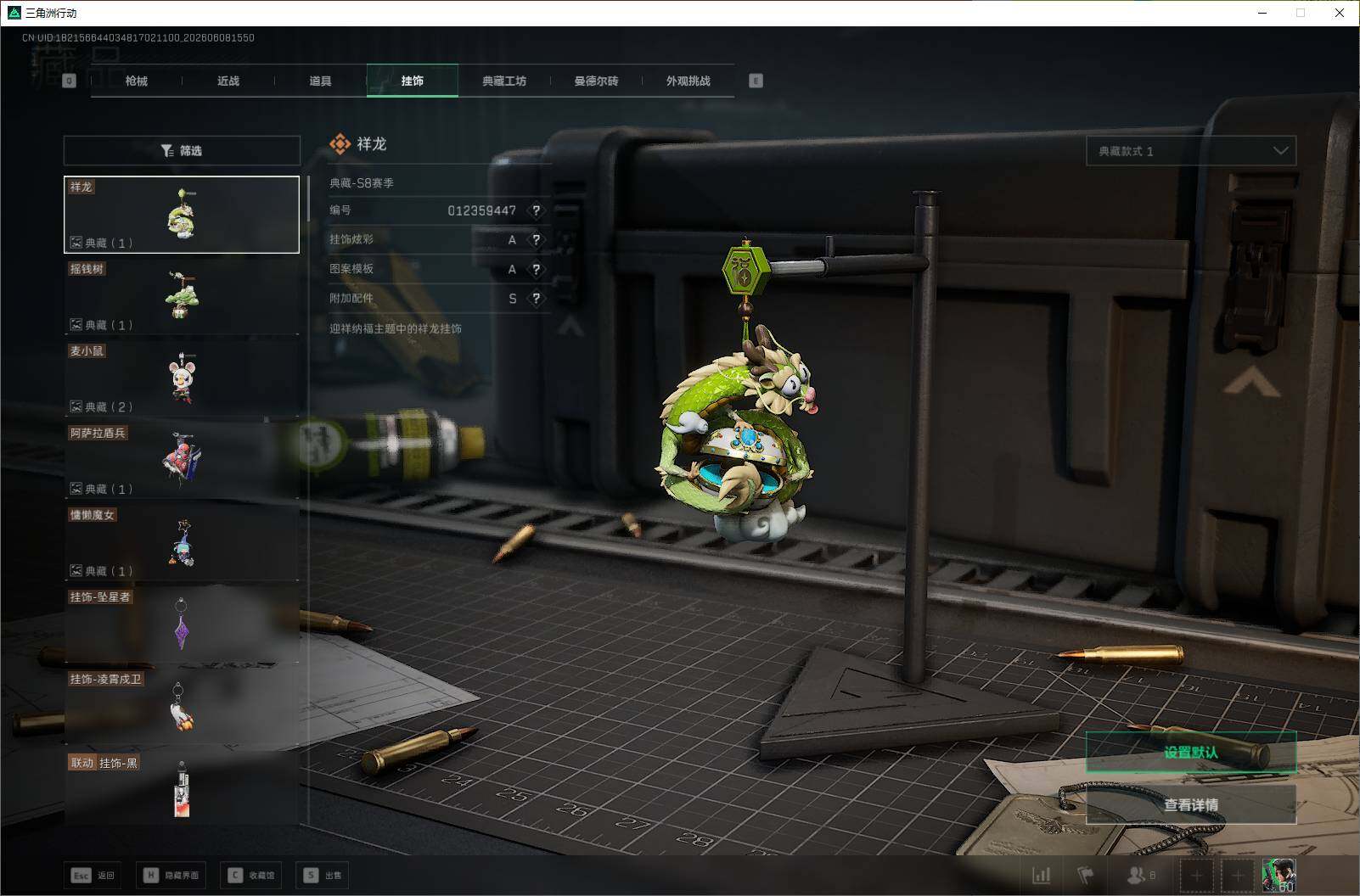Click the H 隐藏界面 button

(x=171, y=875)
